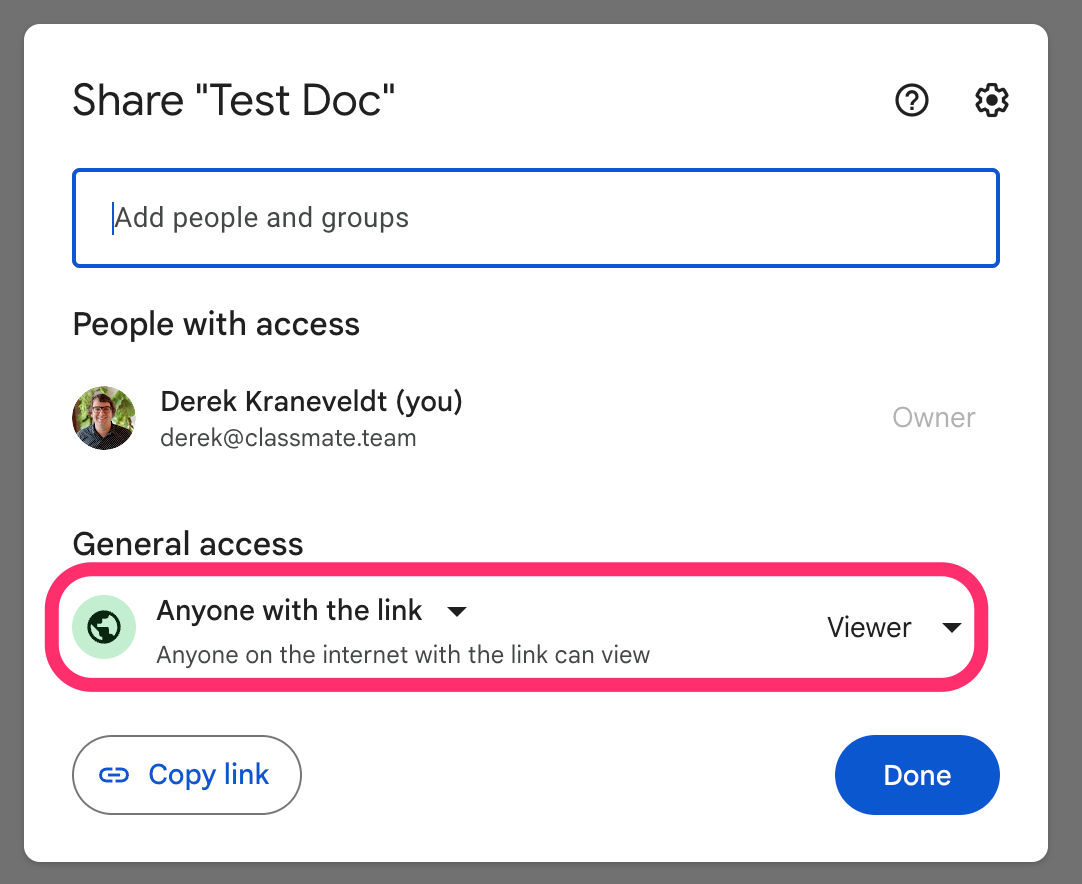Click Derek Kraneveldt's profile photo
1082x884 pixels.
104,418
